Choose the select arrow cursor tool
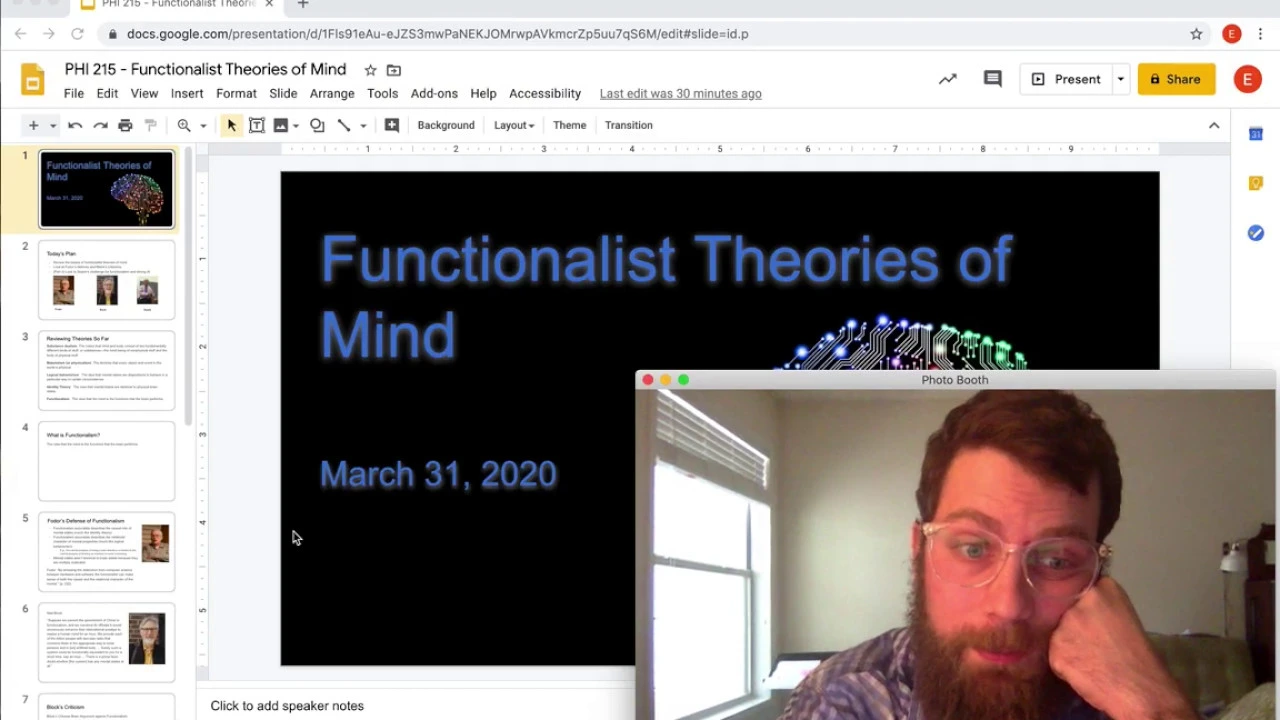This screenshot has width=1280, height=720. click(x=231, y=125)
